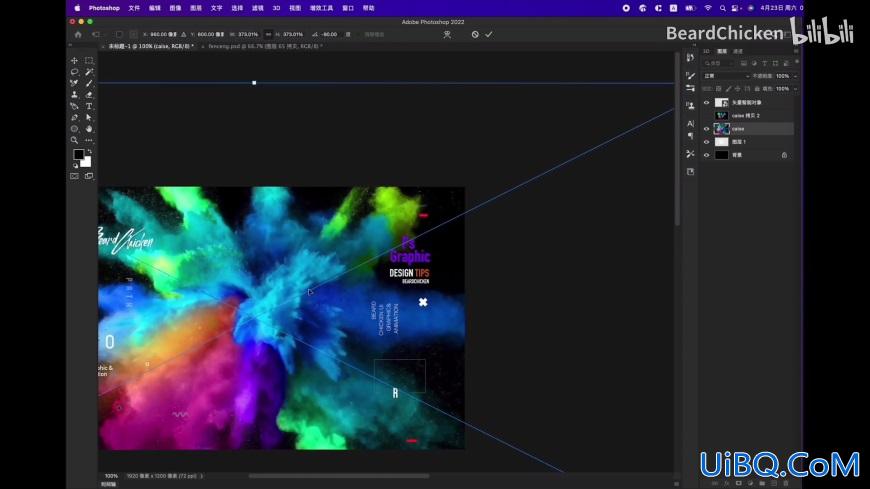Screen dimensions: 870x489
Task: Select the Hand tool
Action: (x=89, y=129)
